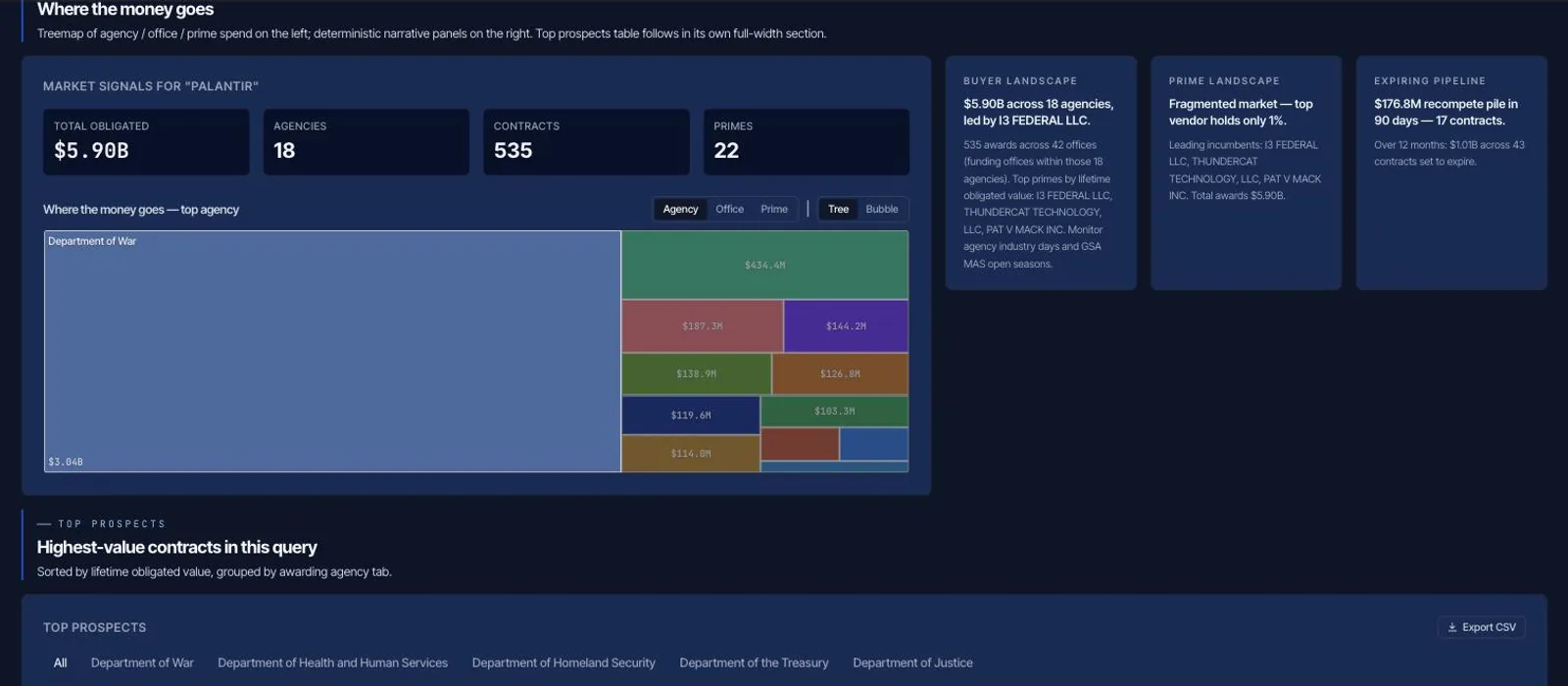Open Department of the Treasury tab

[754, 662]
